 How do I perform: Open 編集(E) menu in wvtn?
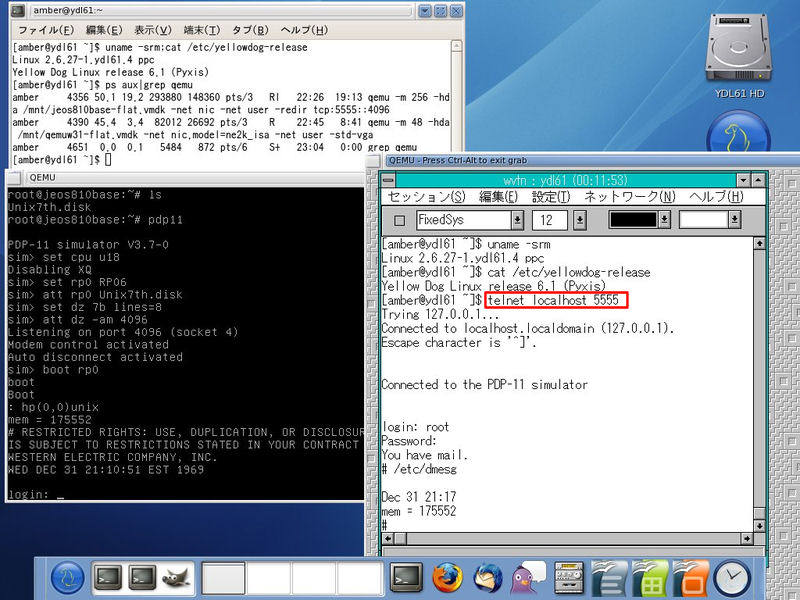[498, 196]
